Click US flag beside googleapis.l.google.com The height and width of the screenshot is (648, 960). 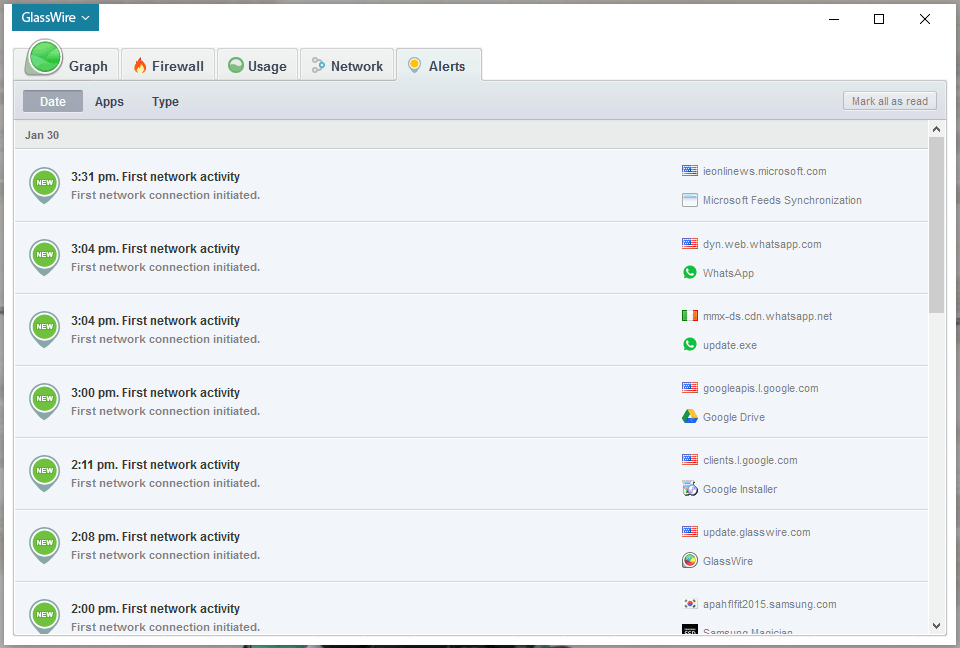(x=690, y=387)
